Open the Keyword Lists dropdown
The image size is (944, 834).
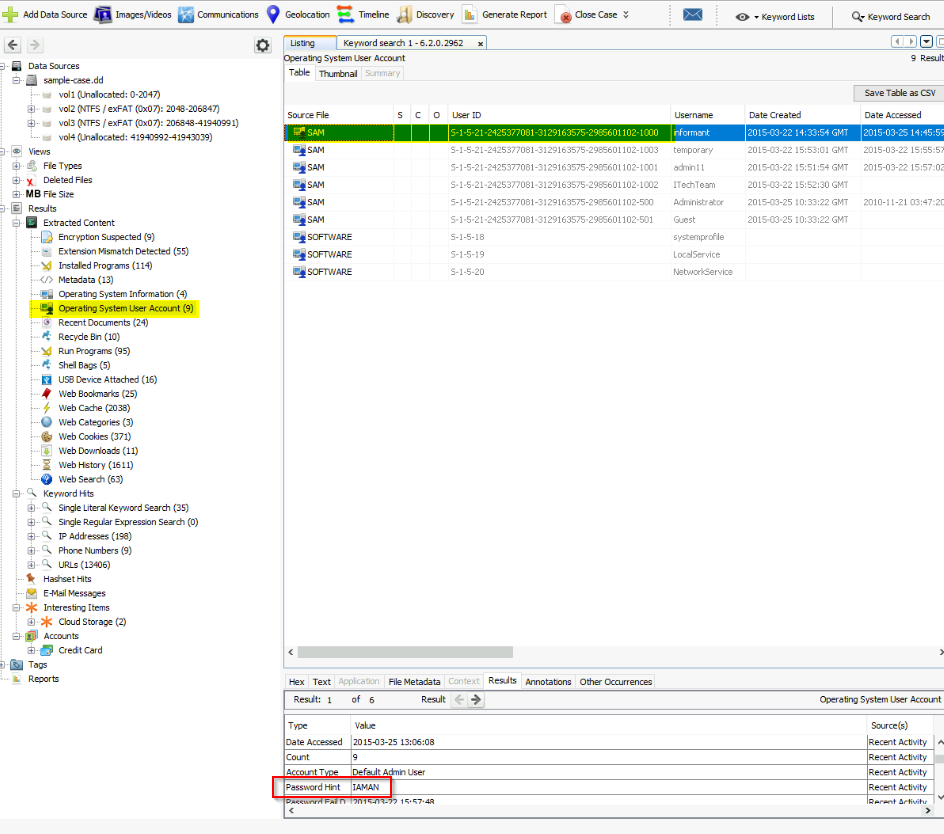[x=775, y=17]
